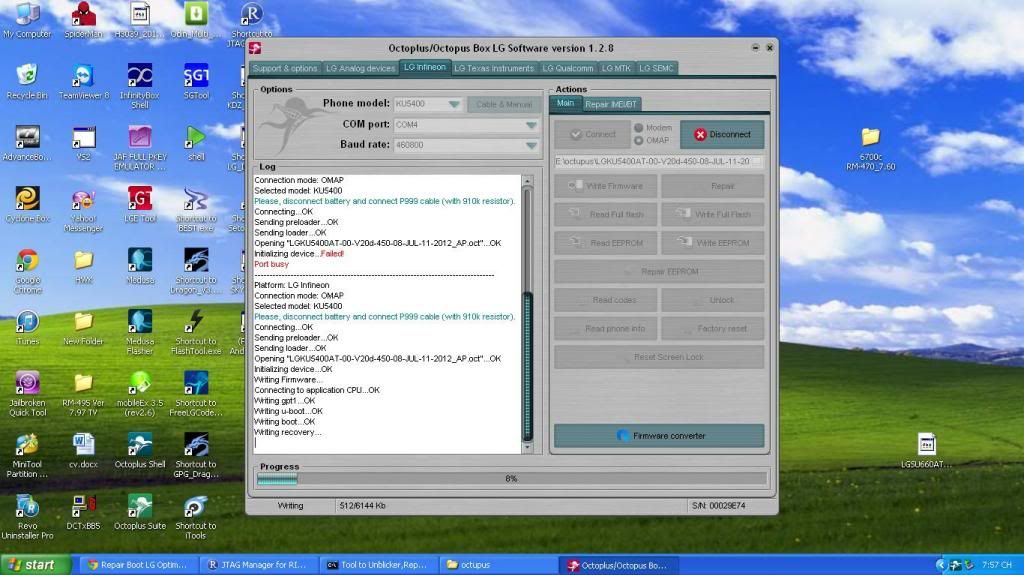Launch Medusa desktop icon
1024x575 pixels.
click(140, 265)
